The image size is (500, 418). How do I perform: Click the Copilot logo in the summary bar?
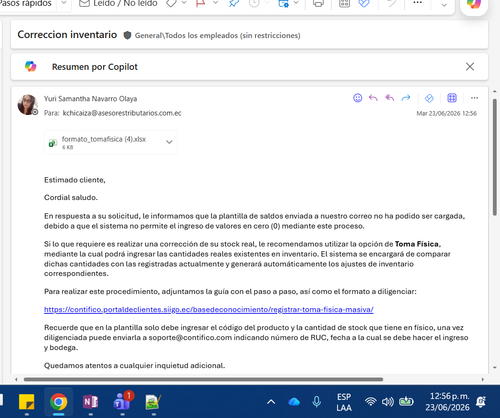pos(30,66)
